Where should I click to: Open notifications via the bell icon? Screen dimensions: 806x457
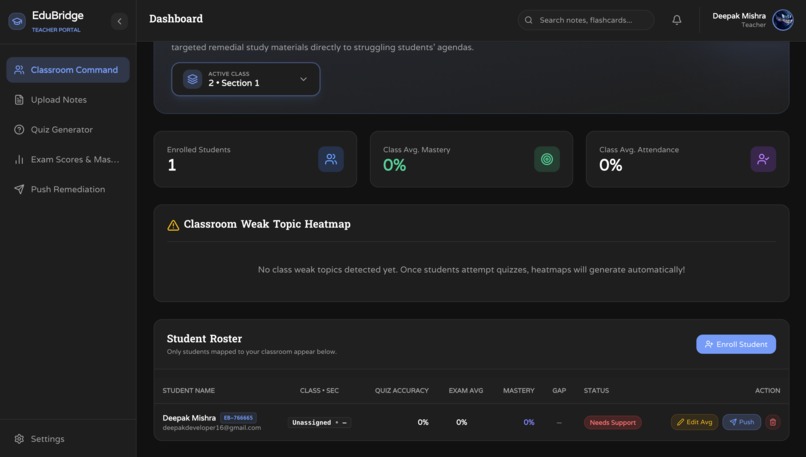(677, 20)
